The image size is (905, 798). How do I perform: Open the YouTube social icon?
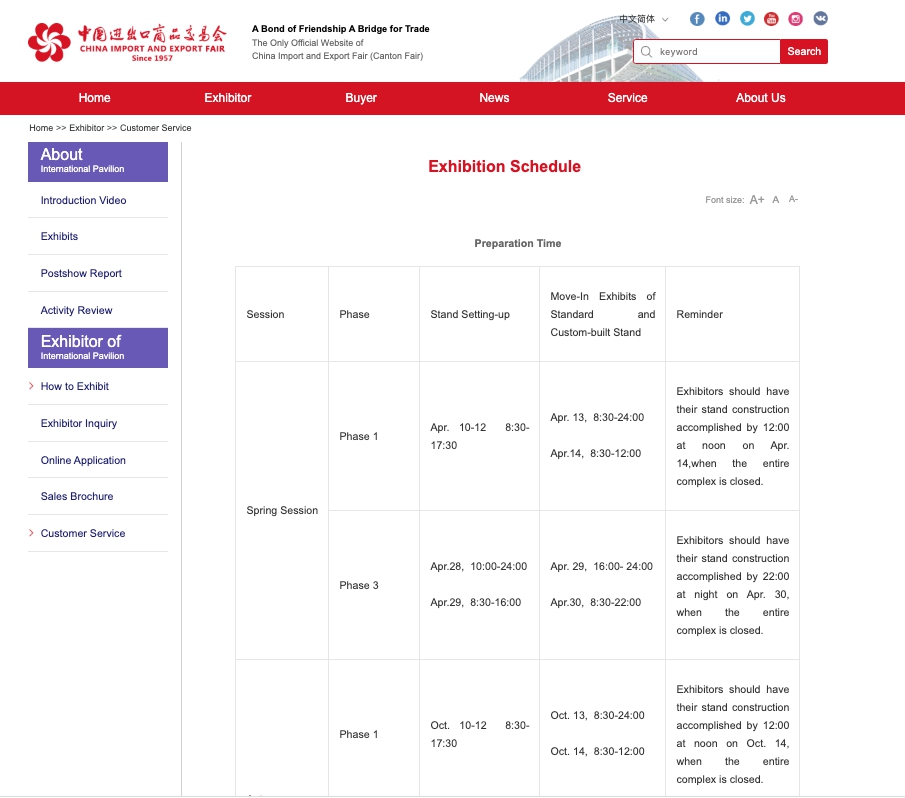coord(771,19)
